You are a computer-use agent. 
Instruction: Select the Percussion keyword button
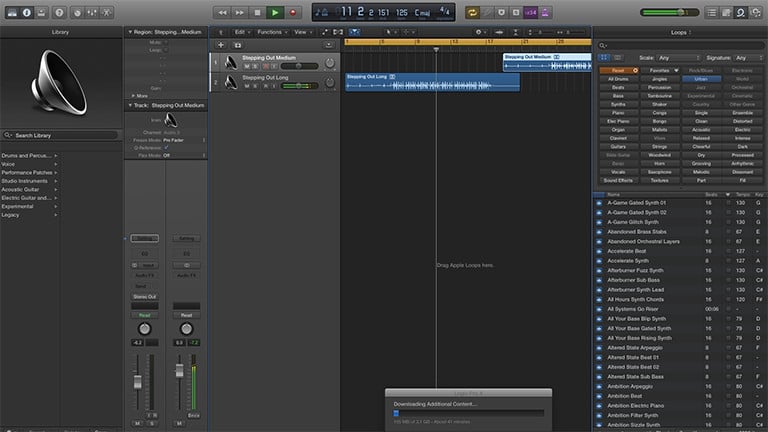(660, 87)
